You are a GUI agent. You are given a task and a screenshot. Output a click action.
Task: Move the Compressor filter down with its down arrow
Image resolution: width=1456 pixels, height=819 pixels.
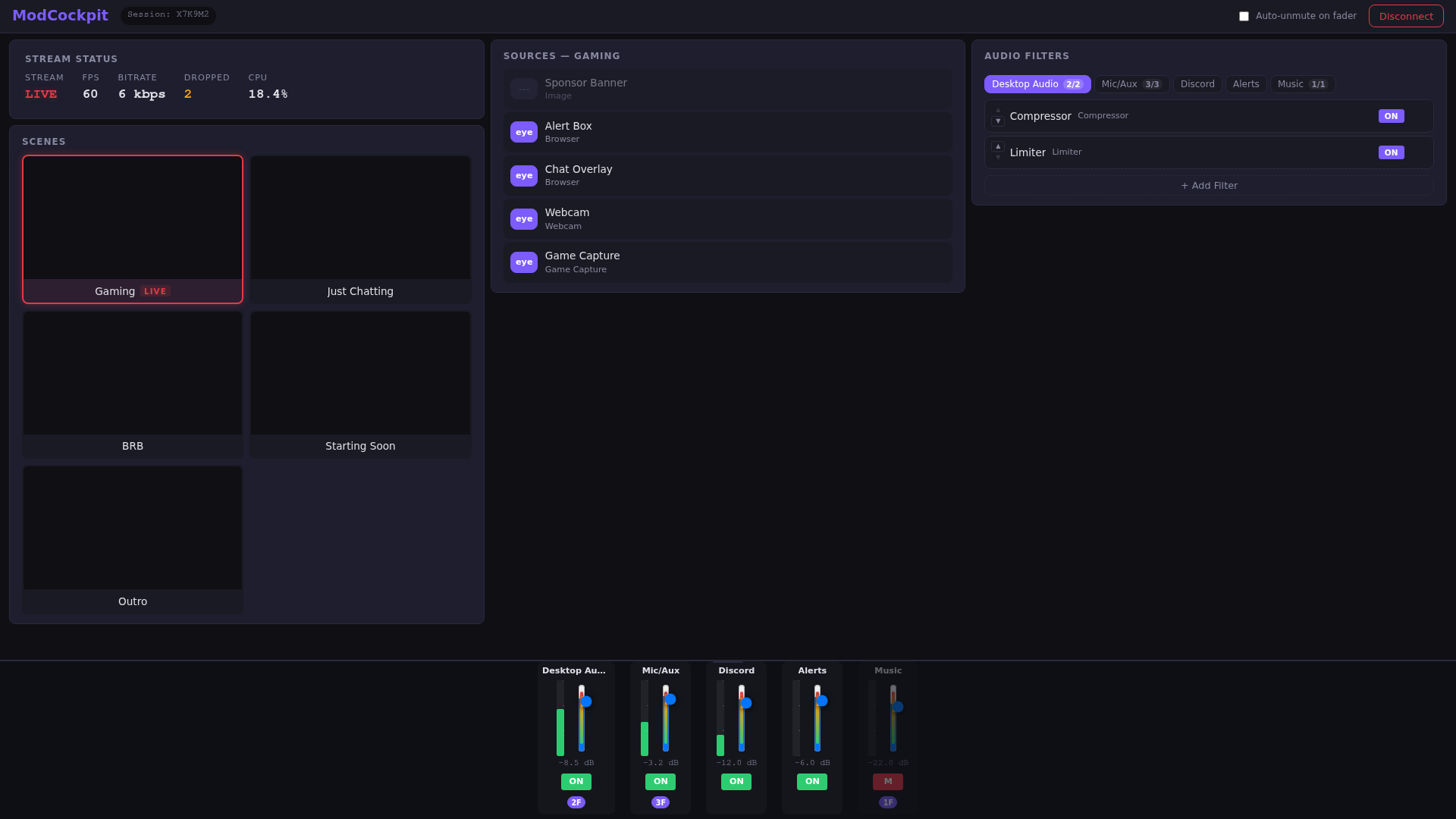click(997, 121)
